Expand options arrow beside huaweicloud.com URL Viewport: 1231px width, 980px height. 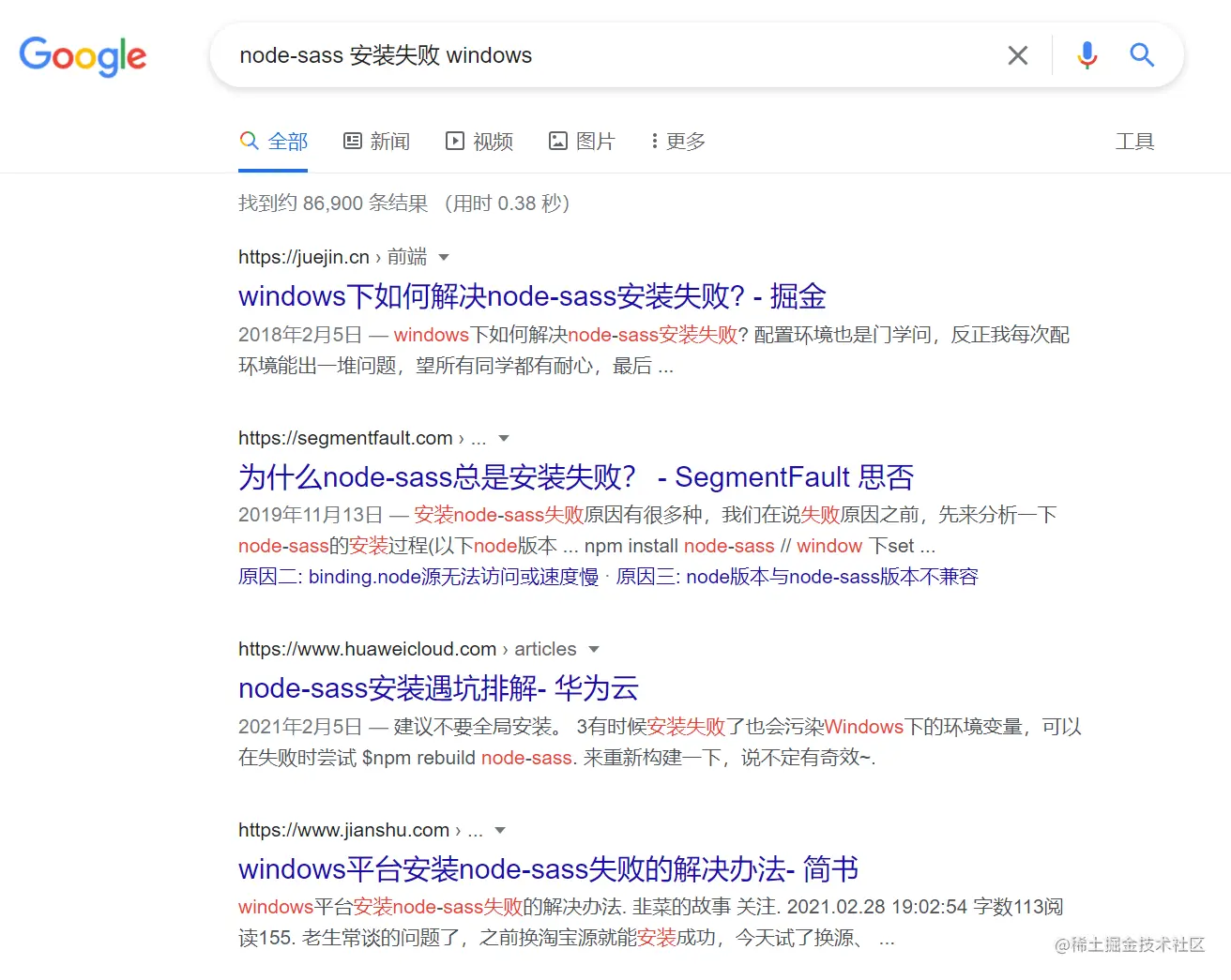click(593, 650)
